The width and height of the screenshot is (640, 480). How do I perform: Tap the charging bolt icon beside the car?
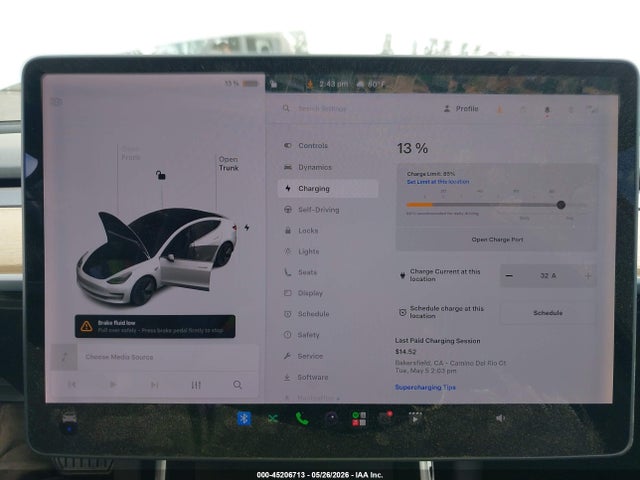[x=247, y=227]
